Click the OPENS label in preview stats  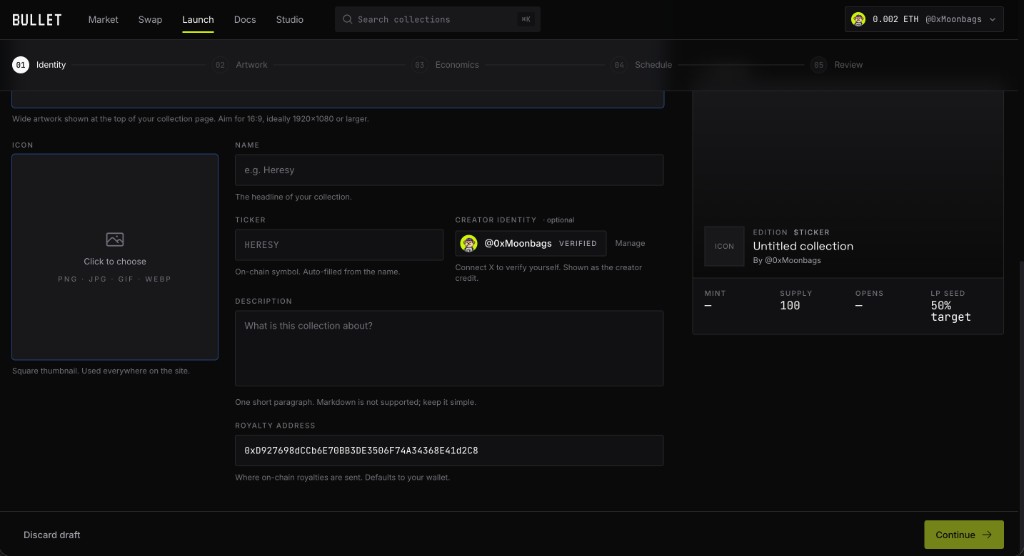(869, 293)
